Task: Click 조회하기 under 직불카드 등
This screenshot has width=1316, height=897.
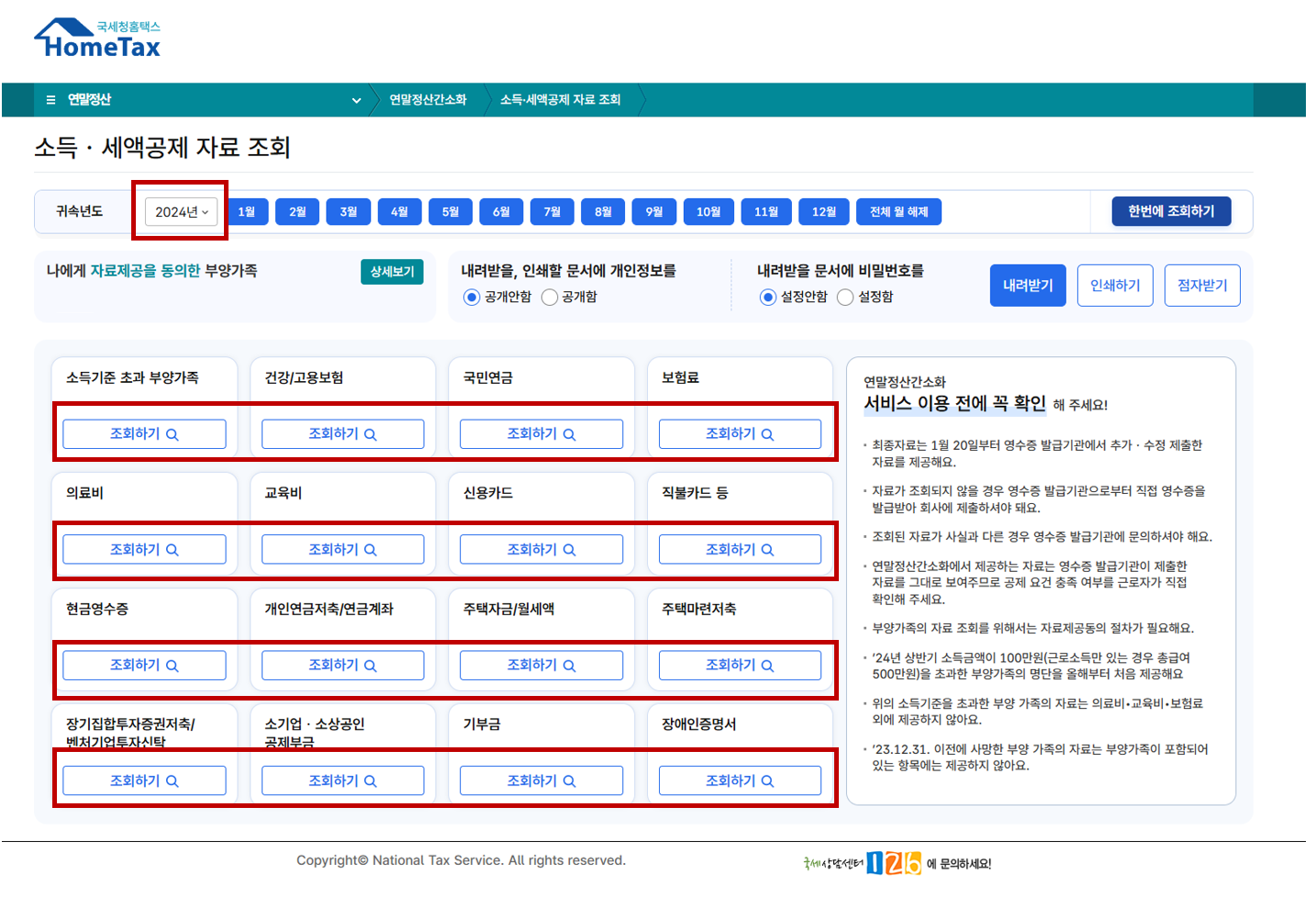Action: (740, 550)
